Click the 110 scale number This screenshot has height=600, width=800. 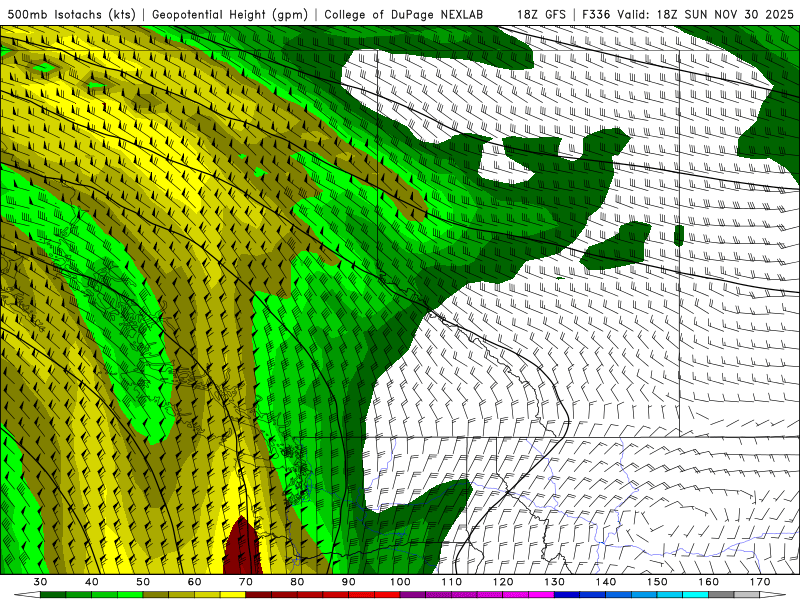(x=452, y=582)
